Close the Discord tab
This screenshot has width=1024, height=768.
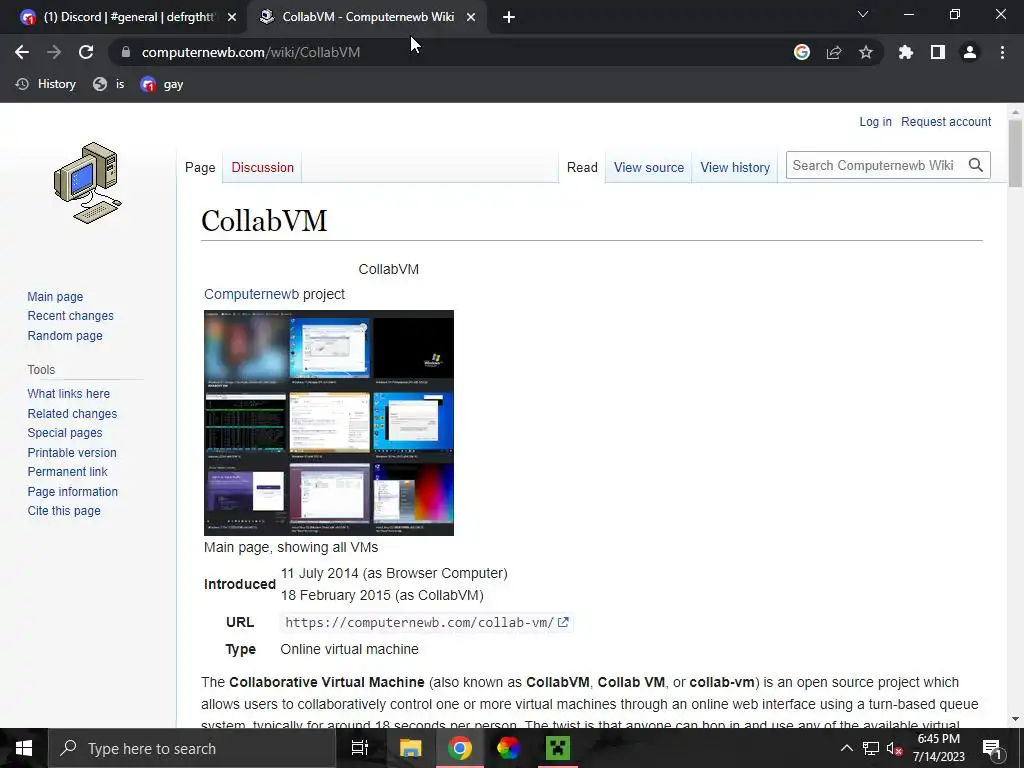click(232, 17)
